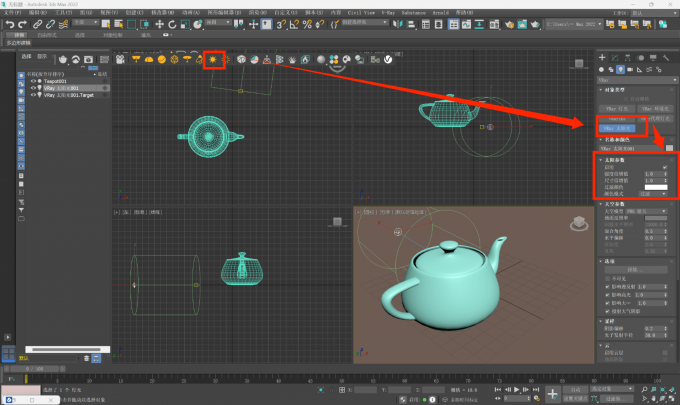Open the Rendering menu (渲染)
Screen dimensions: 680x405
click(258, 13)
